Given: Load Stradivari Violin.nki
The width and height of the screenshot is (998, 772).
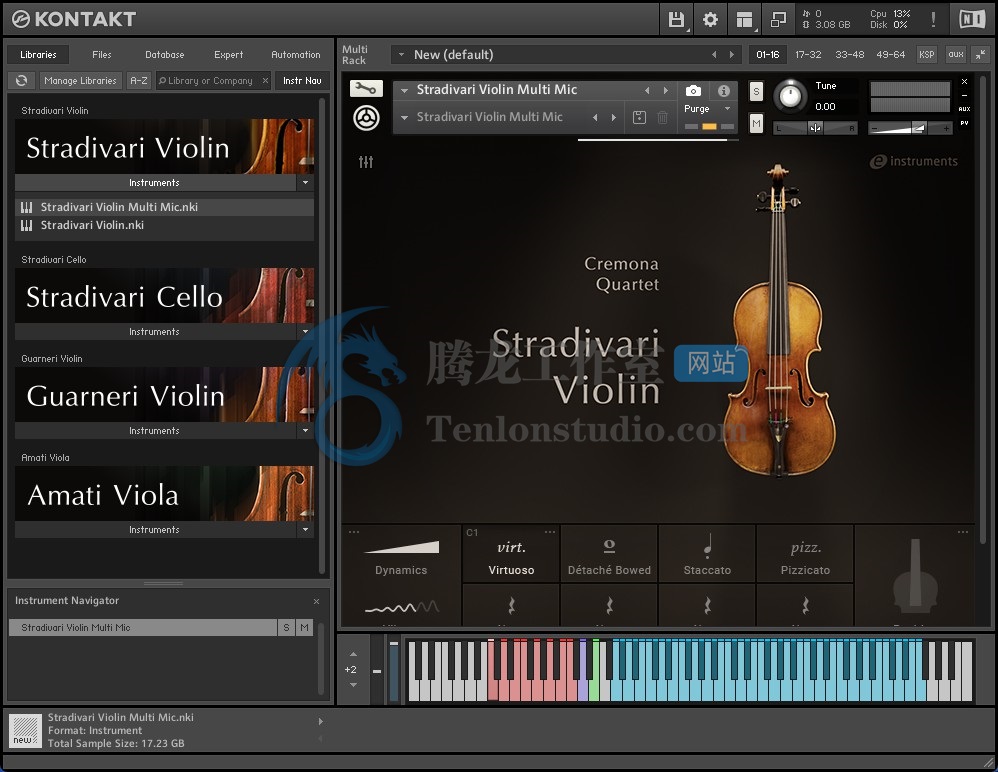Looking at the screenshot, I should pyautogui.click(x=165, y=225).
